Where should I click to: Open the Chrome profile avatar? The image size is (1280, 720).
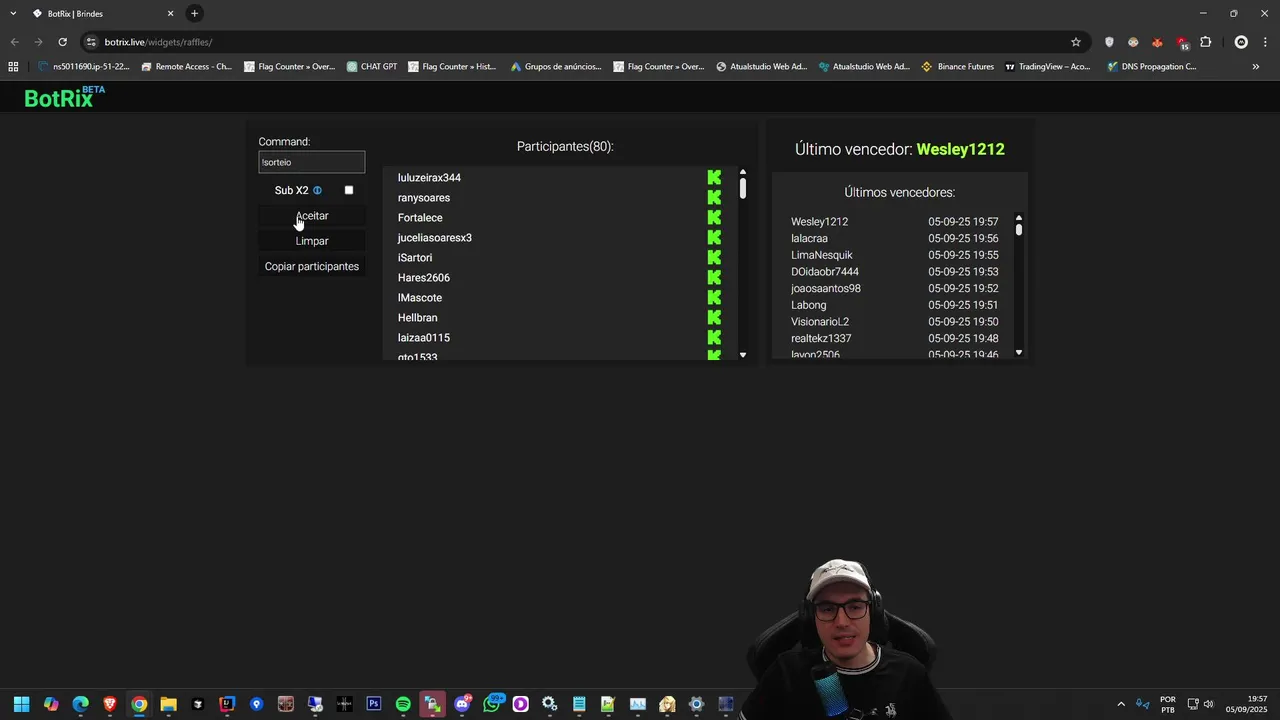click(1241, 42)
